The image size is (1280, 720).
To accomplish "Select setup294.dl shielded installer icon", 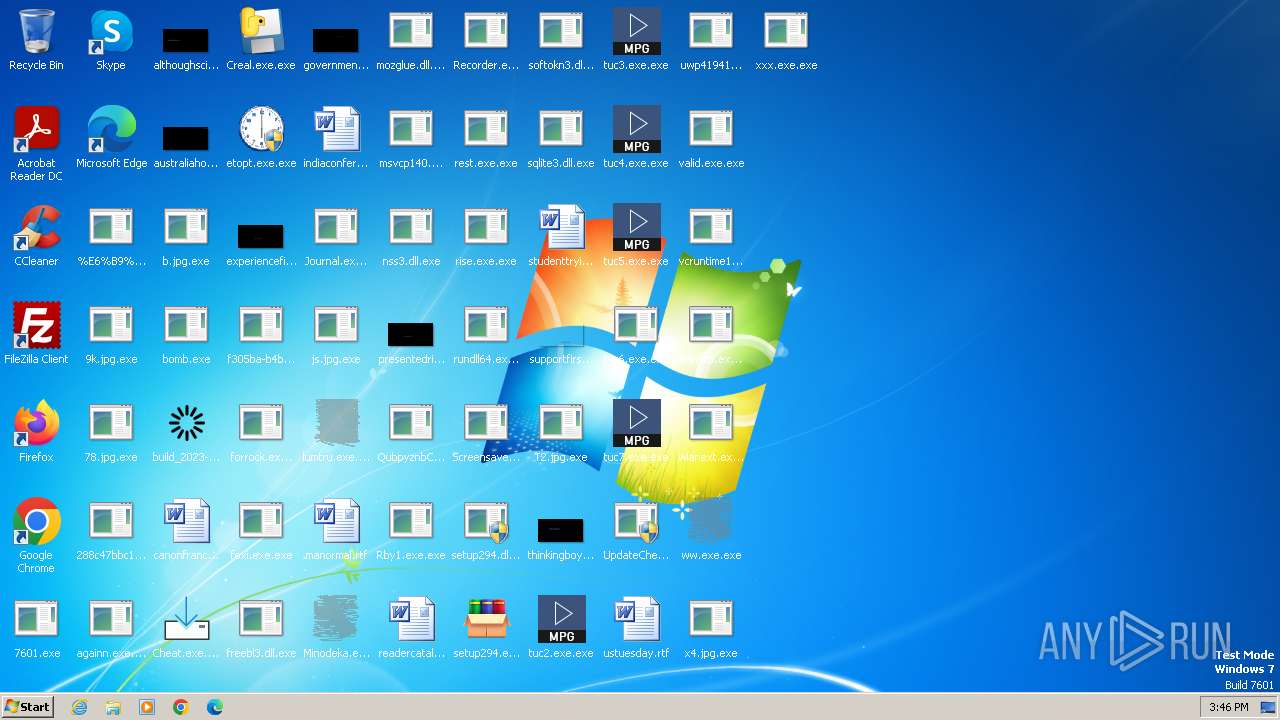I will [486, 522].
